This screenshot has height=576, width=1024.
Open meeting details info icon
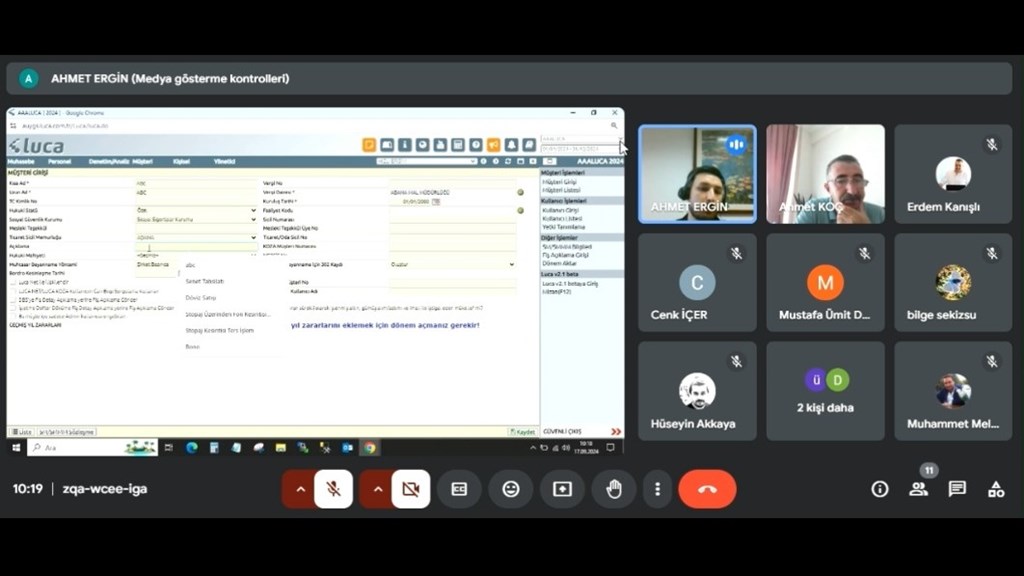(x=880, y=489)
